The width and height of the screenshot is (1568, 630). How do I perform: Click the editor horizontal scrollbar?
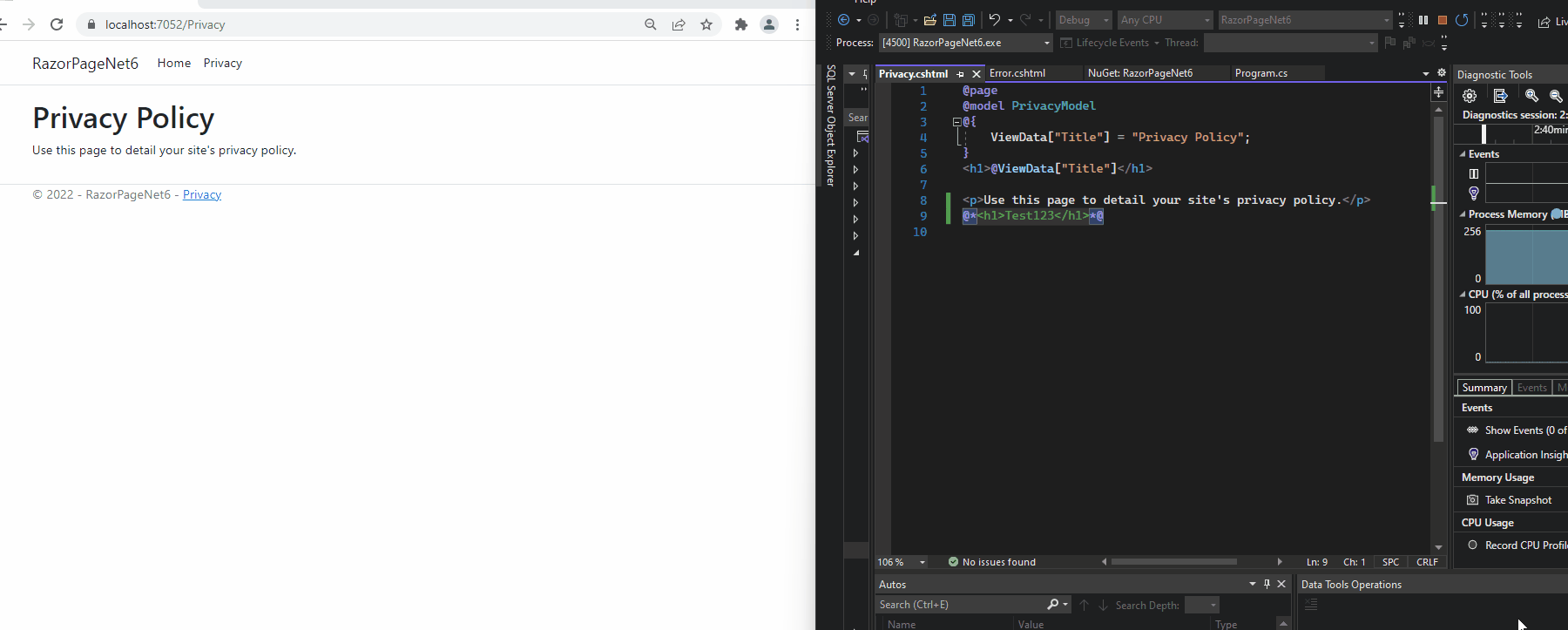tap(1174, 562)
